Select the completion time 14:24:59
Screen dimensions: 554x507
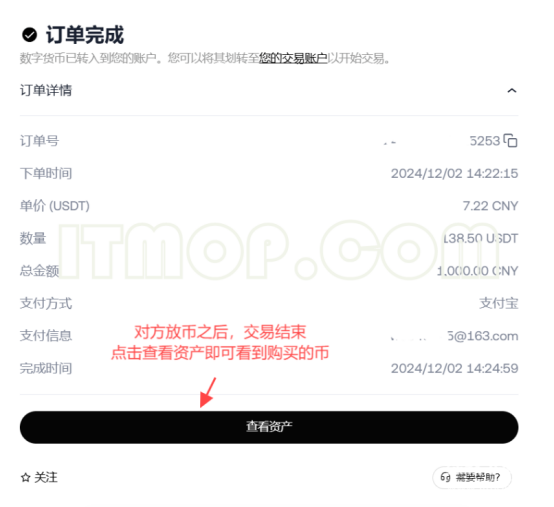point(454,369)
